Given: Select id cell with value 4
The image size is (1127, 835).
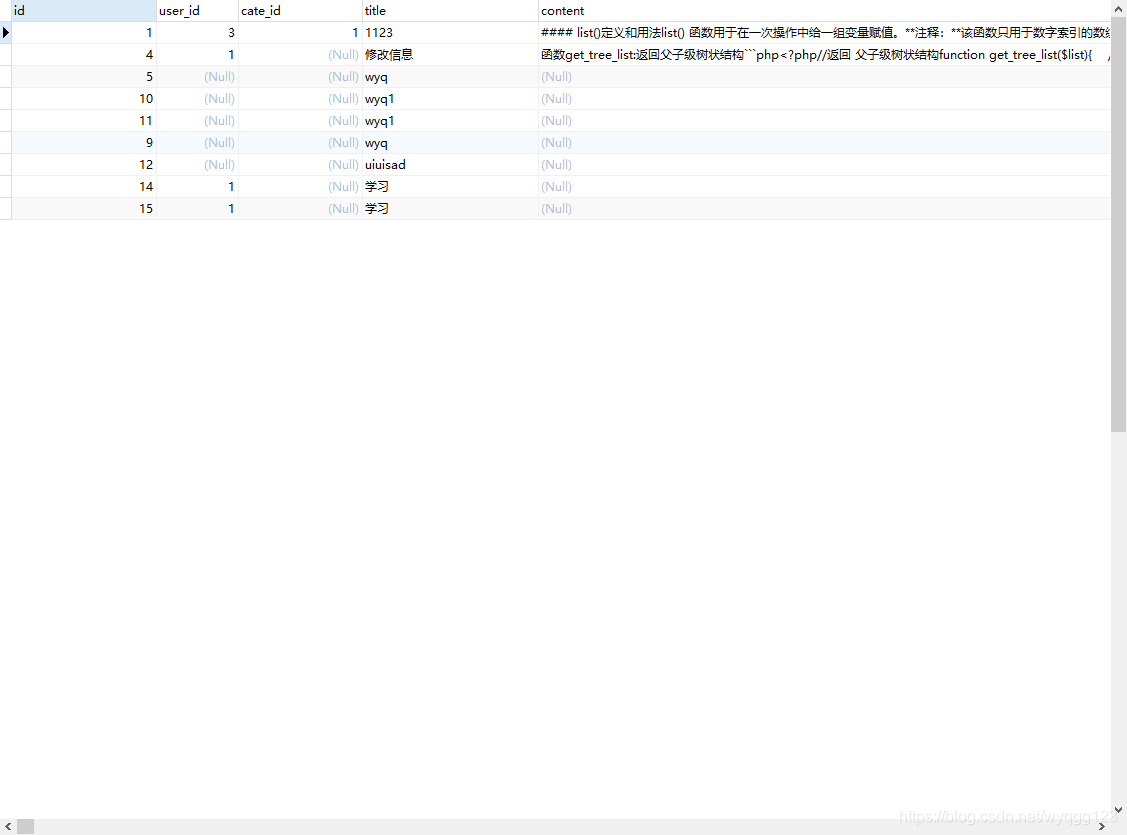Looking at the screenshot, I should pyautogui.click(x=84, y=55).
